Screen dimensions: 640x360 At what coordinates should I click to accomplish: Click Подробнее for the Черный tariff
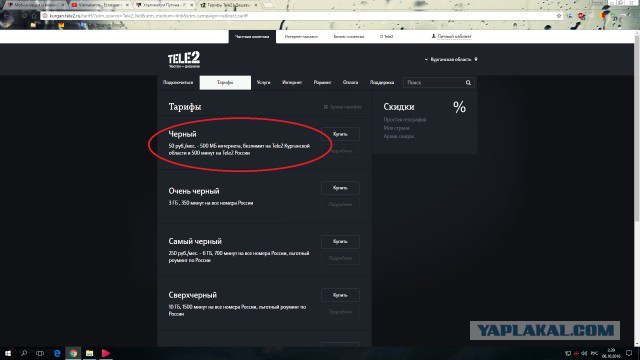(x=340, y=151)
